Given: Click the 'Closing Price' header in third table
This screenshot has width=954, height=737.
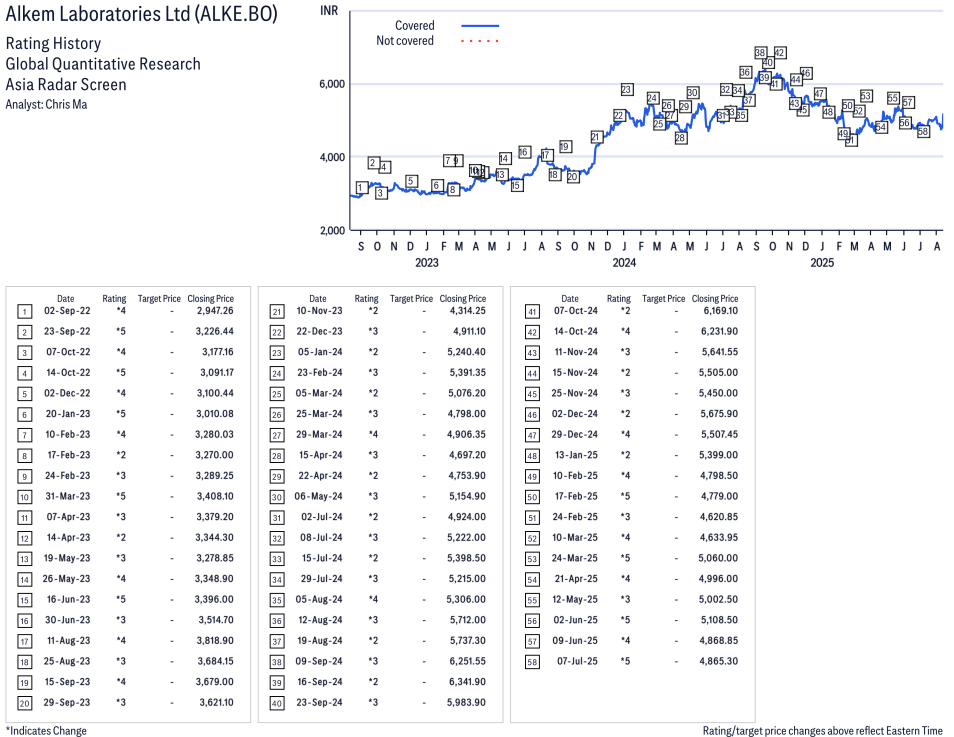Looking at the screenshot, I should (x=715, y=299).
